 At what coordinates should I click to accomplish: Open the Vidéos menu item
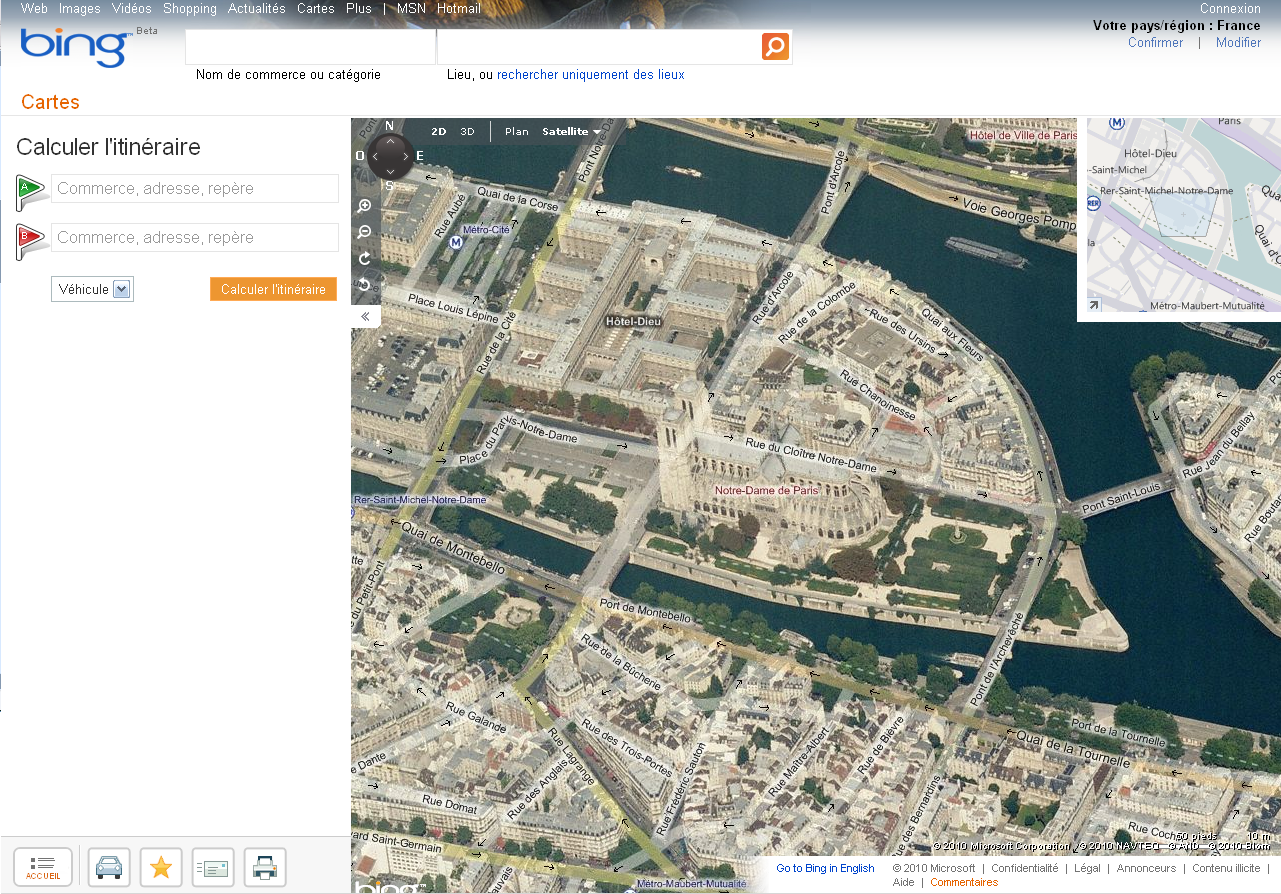(132, 8)
